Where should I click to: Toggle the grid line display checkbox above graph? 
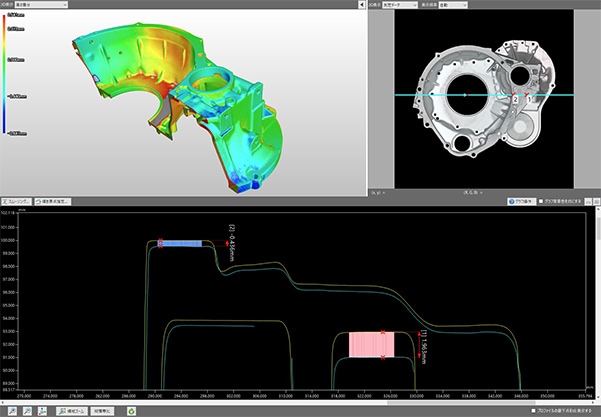[x=542, y=200]
